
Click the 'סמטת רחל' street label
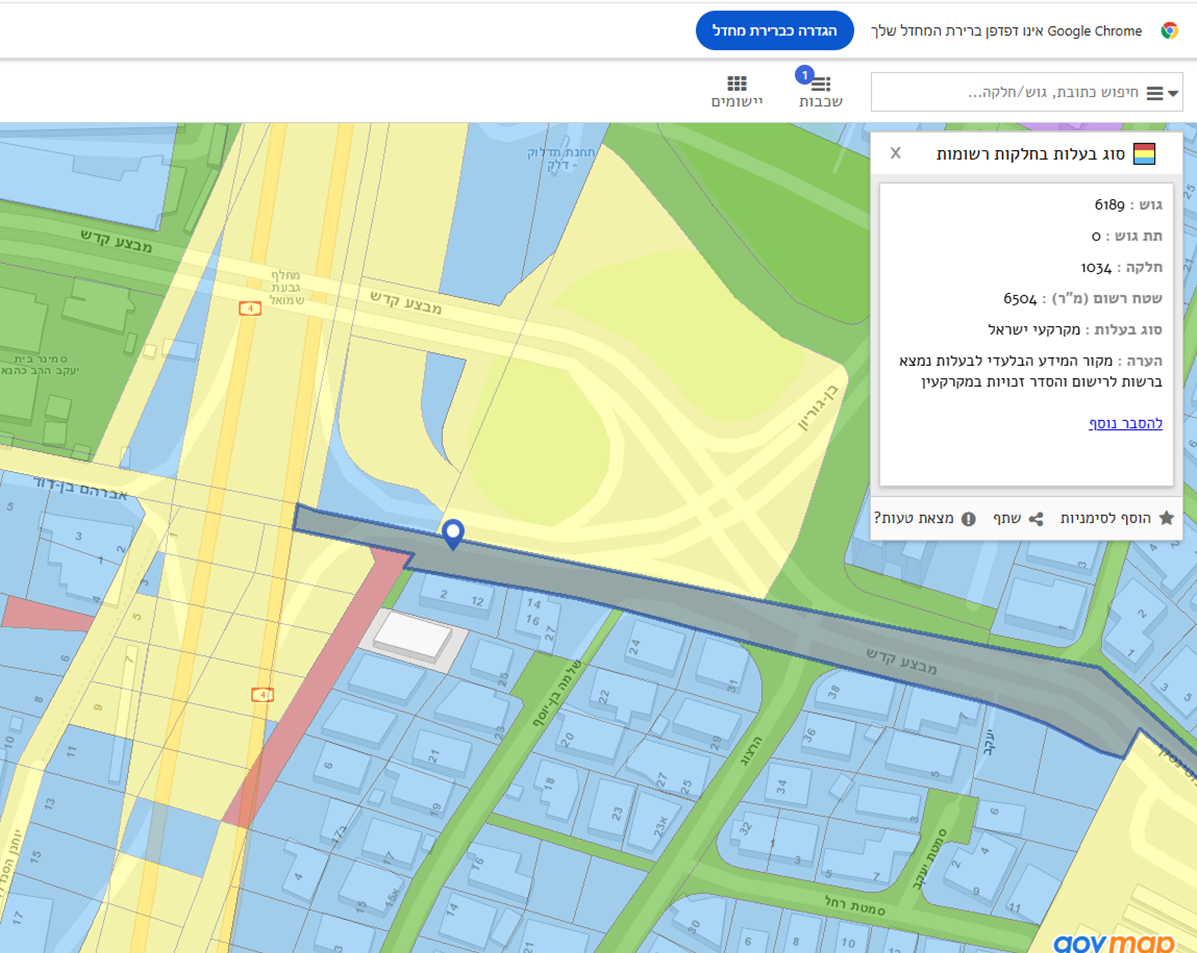point(854,906)
